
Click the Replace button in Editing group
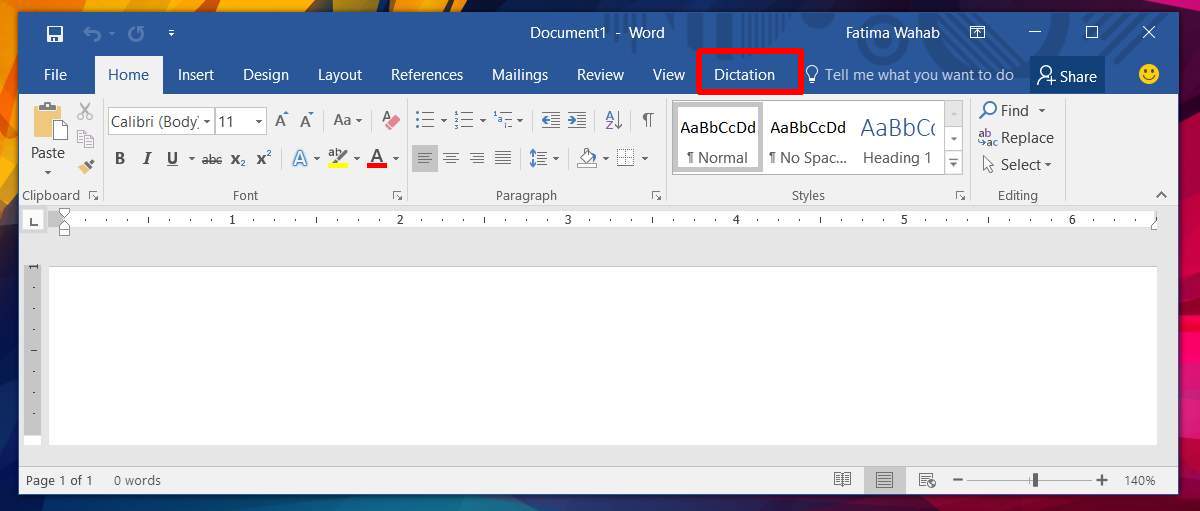1016,138
